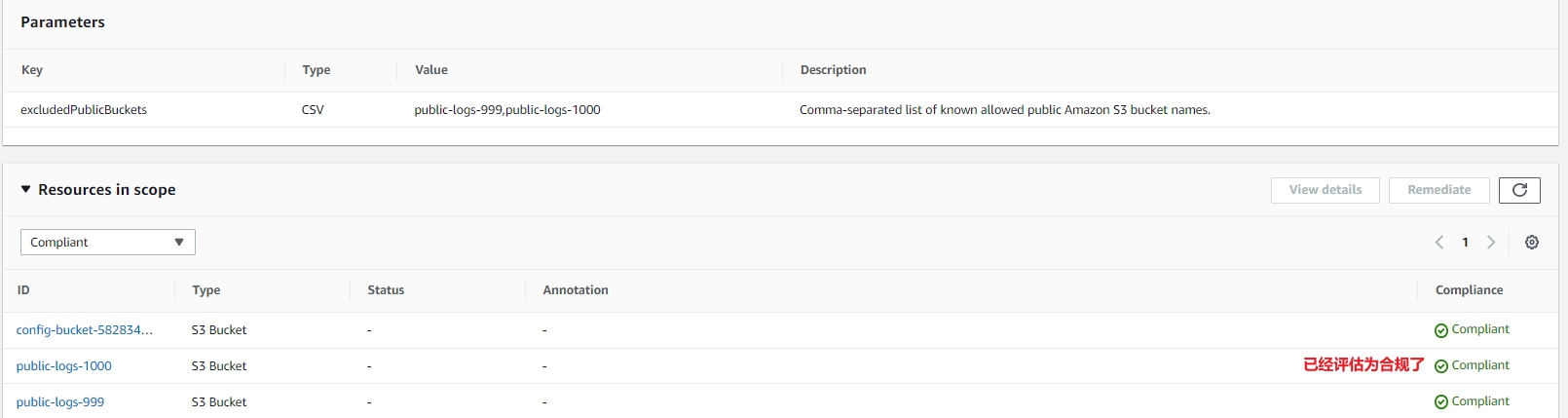The width and height of the screenshot is (1568, 418).
Task: Click the View details button
Action: coord(1325,190)
